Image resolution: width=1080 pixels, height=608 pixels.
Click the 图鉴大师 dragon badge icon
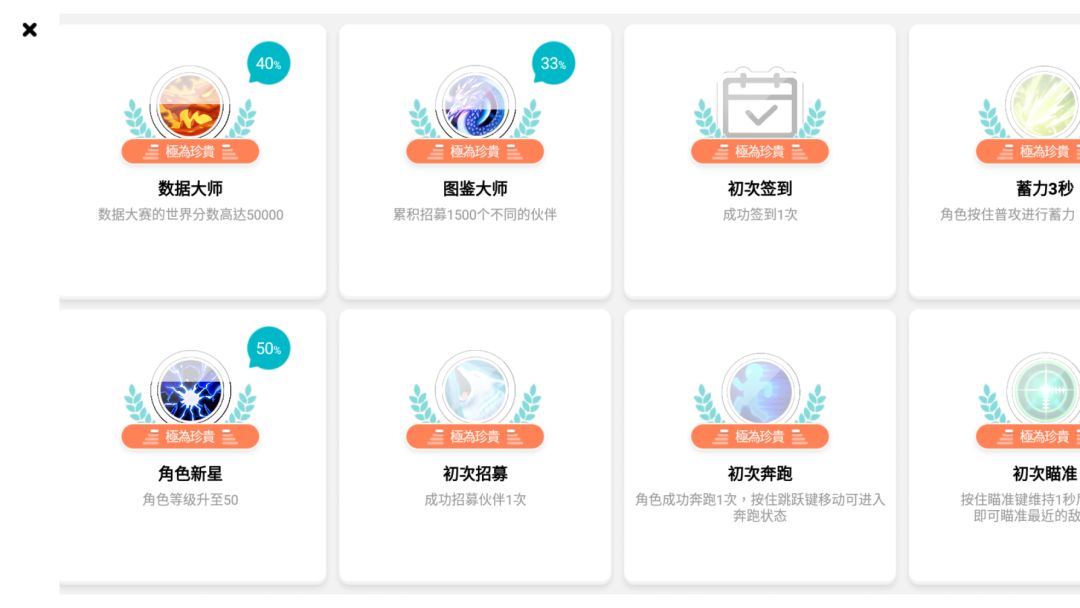click(475, 105)
